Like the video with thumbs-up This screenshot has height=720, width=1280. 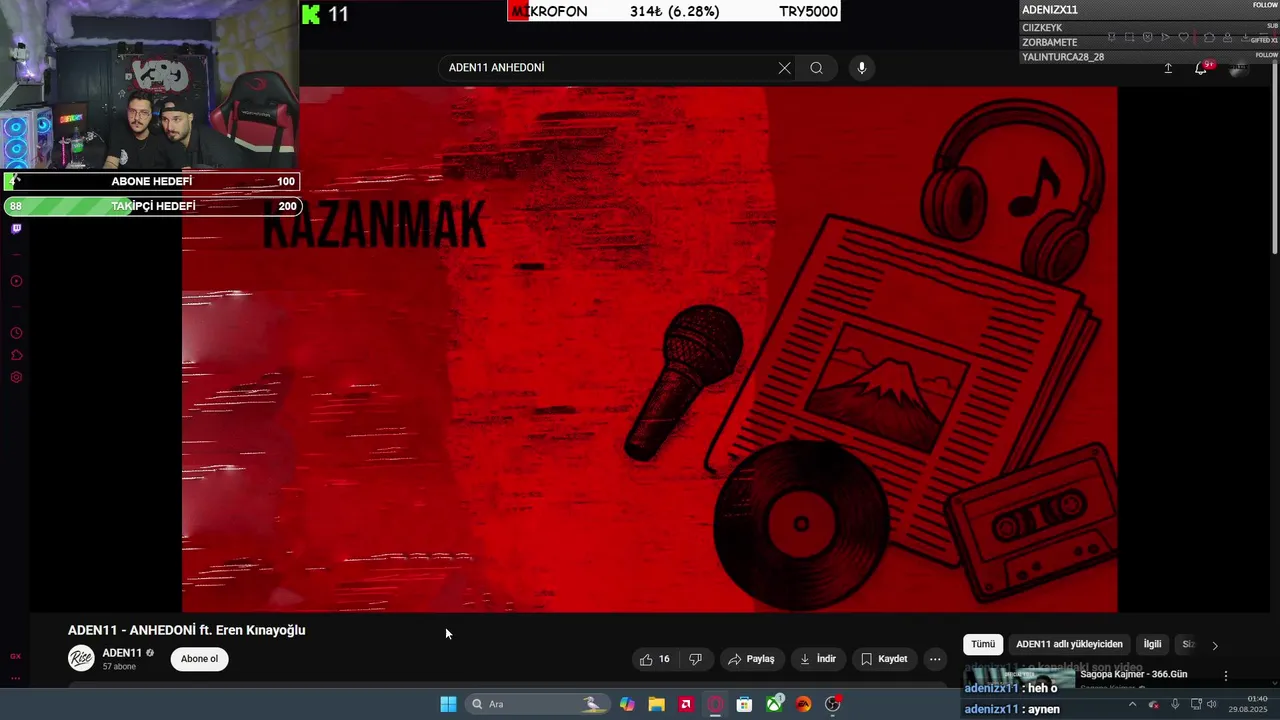655,659
